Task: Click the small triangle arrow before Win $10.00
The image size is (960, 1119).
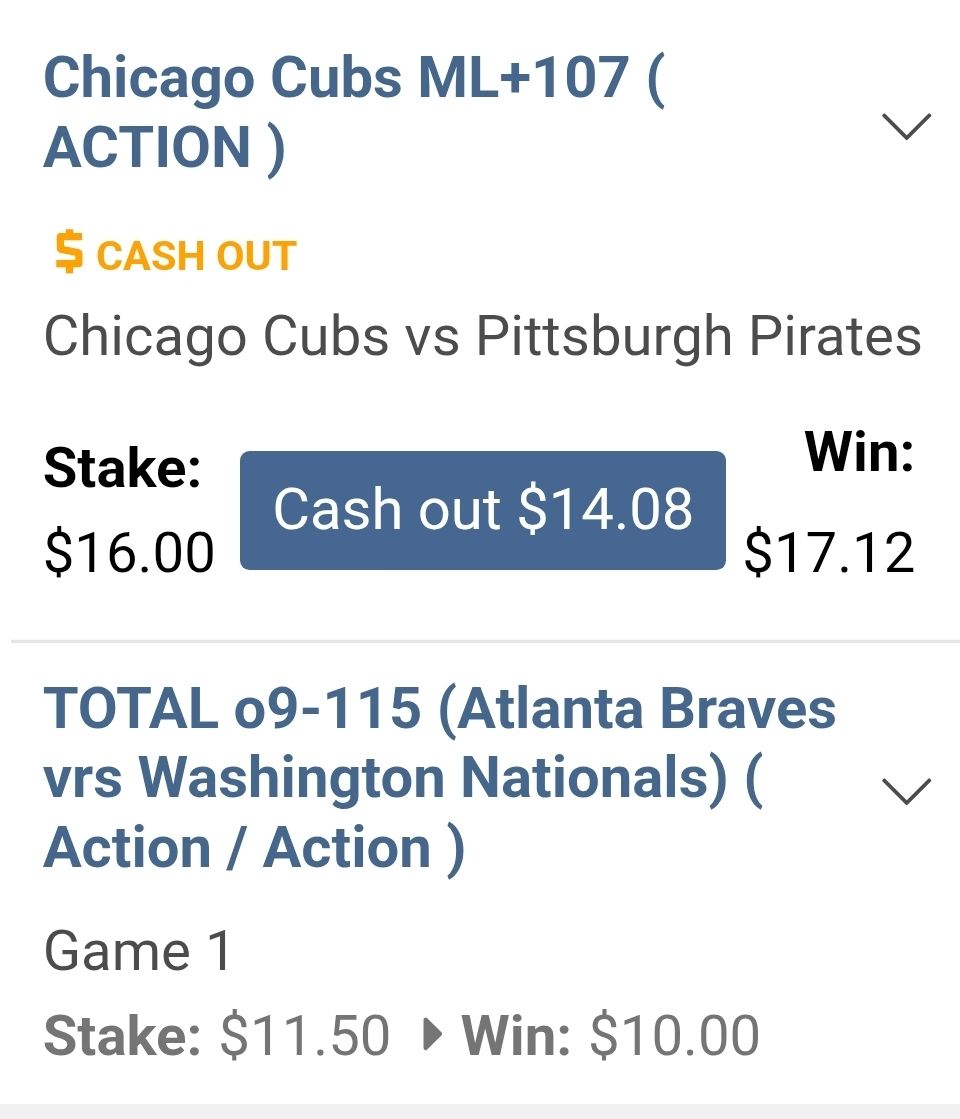Action: [432, 1035]
